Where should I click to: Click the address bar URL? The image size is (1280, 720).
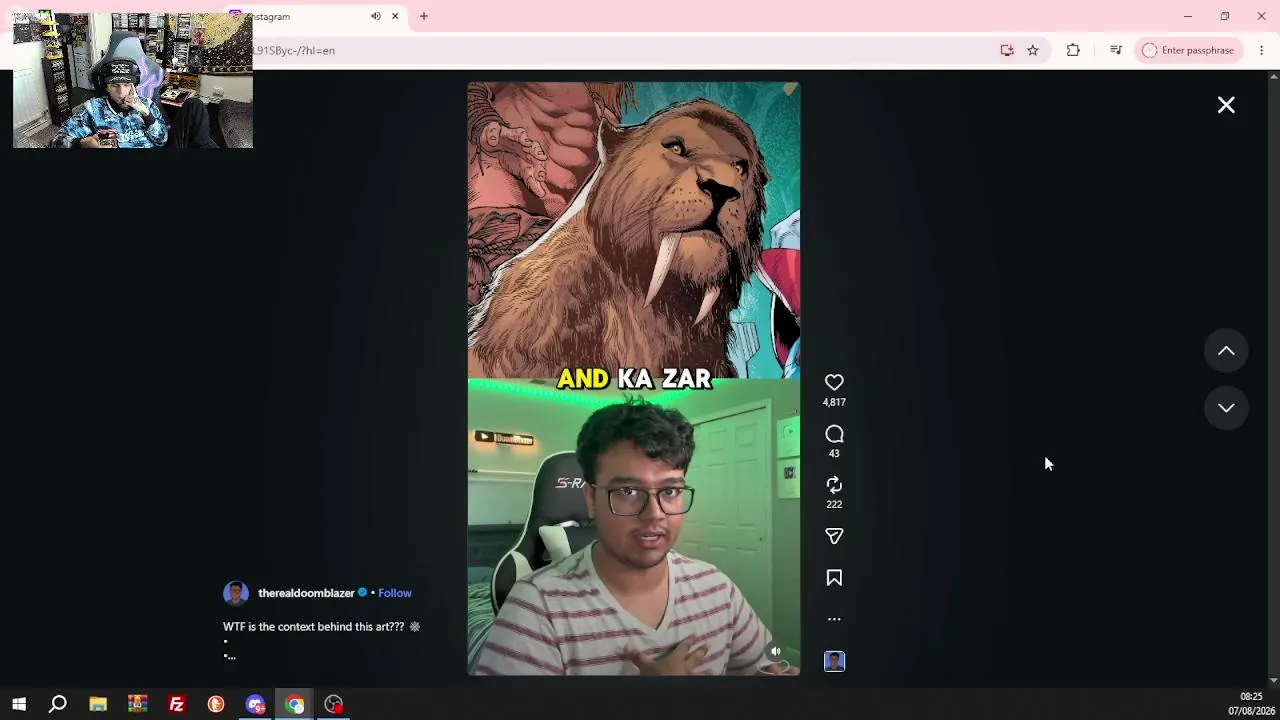pyautogui.click(x=294, y=50)
